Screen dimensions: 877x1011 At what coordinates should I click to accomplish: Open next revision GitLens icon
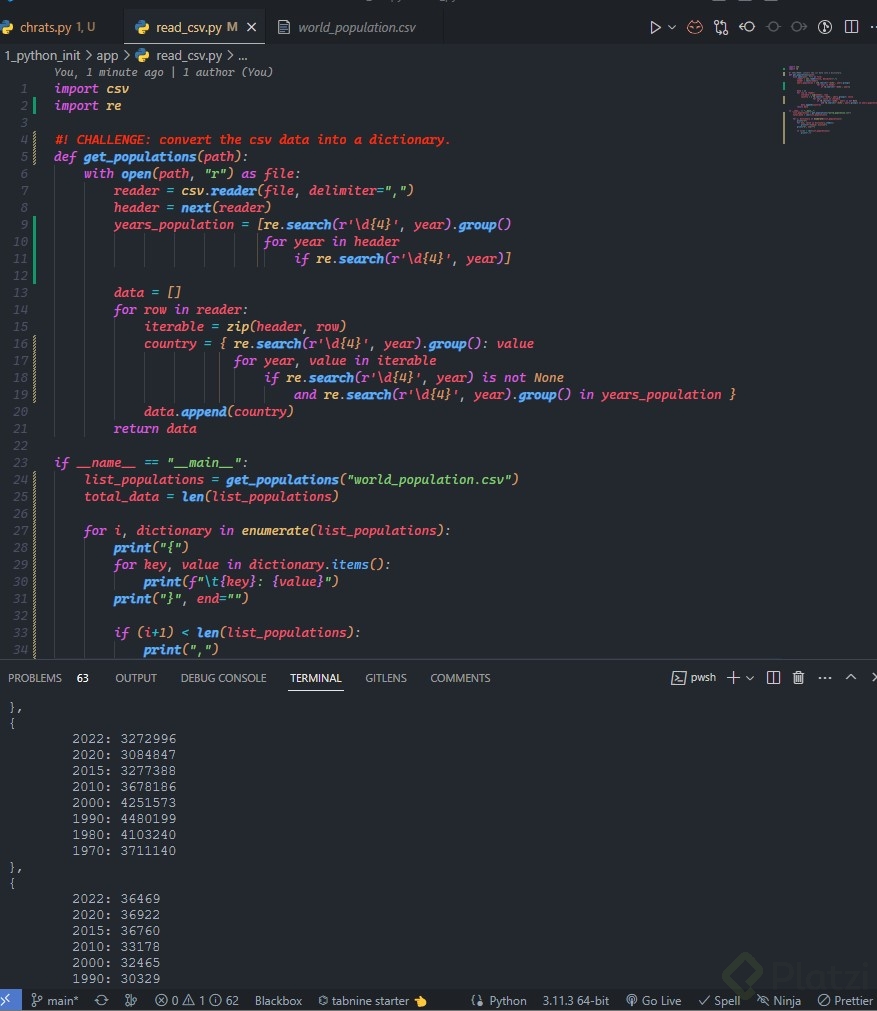(x=799, y=27)
